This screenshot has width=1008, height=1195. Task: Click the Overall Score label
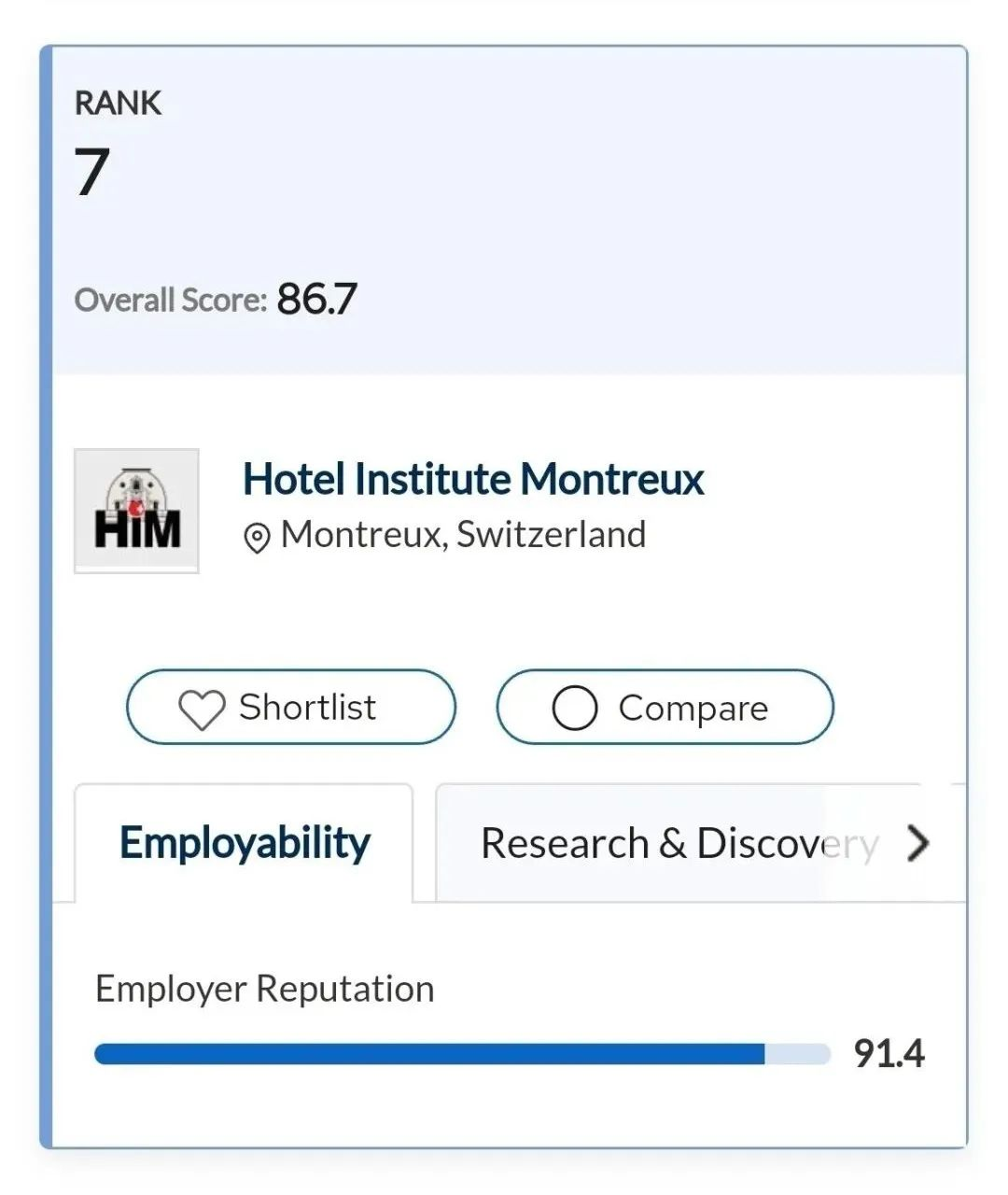tap(171, 301)
